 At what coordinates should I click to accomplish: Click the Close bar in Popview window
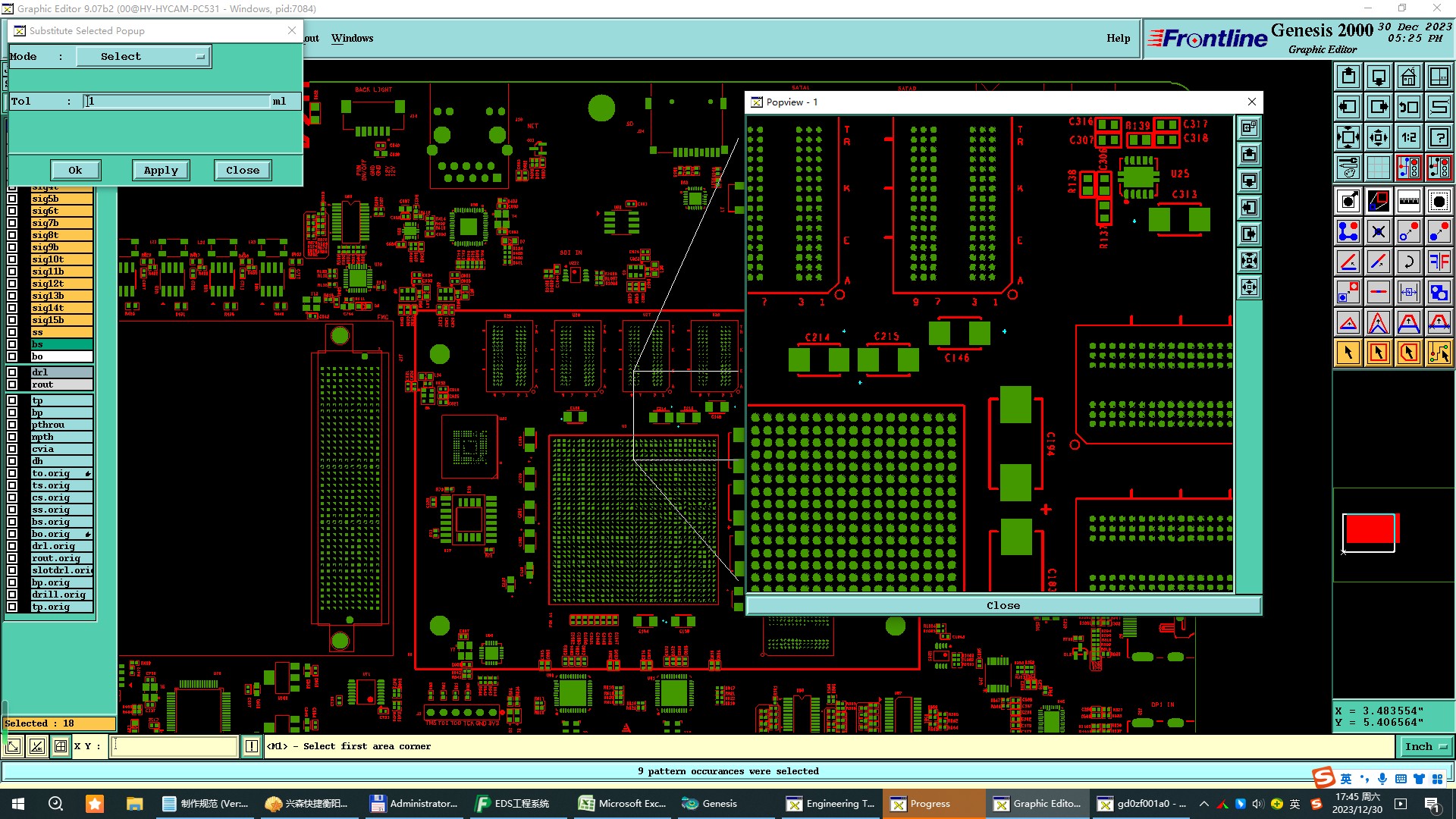pyautogui.click(x=1003, y=606)
